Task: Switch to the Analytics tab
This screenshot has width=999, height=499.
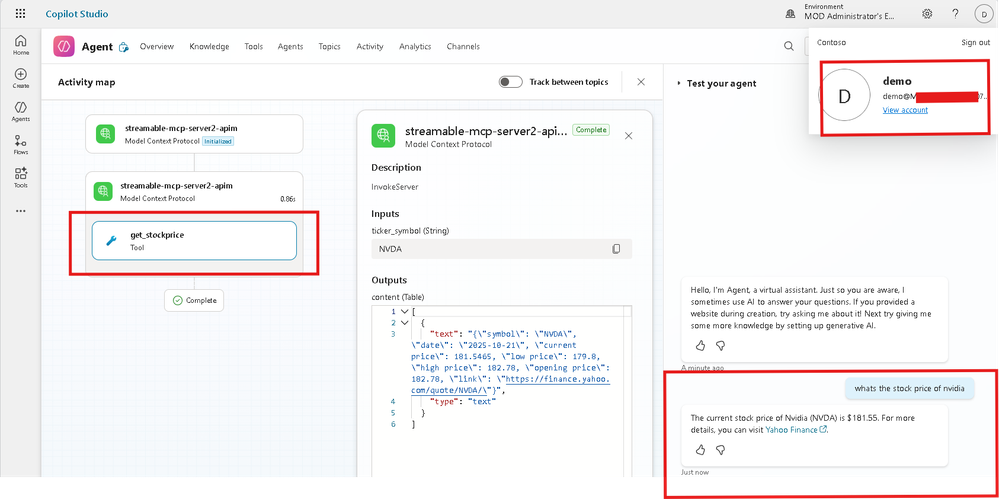Action: click(415, 47)
